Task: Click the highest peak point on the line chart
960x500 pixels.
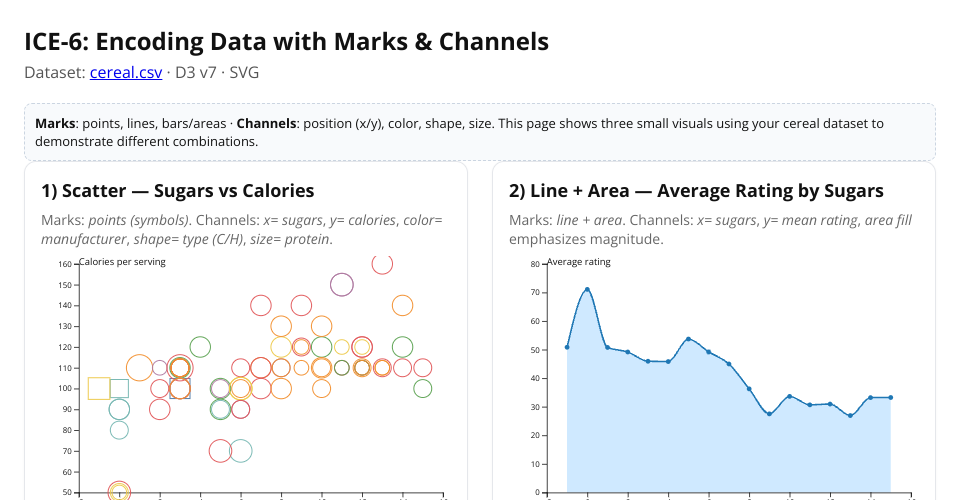Action: click(x=587, y=289)
